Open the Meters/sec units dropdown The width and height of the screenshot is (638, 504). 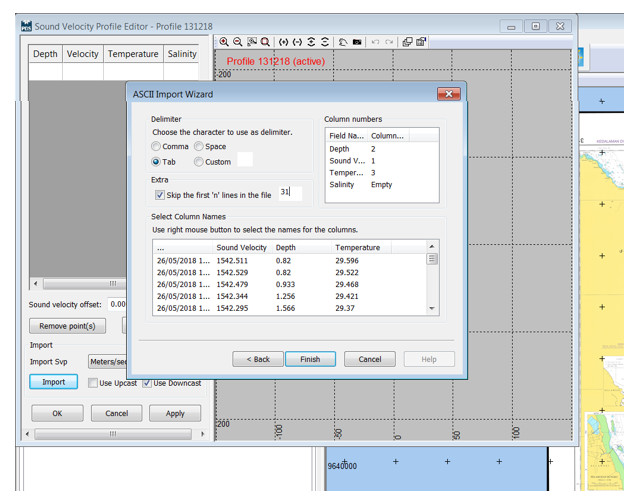coord(107,362)
